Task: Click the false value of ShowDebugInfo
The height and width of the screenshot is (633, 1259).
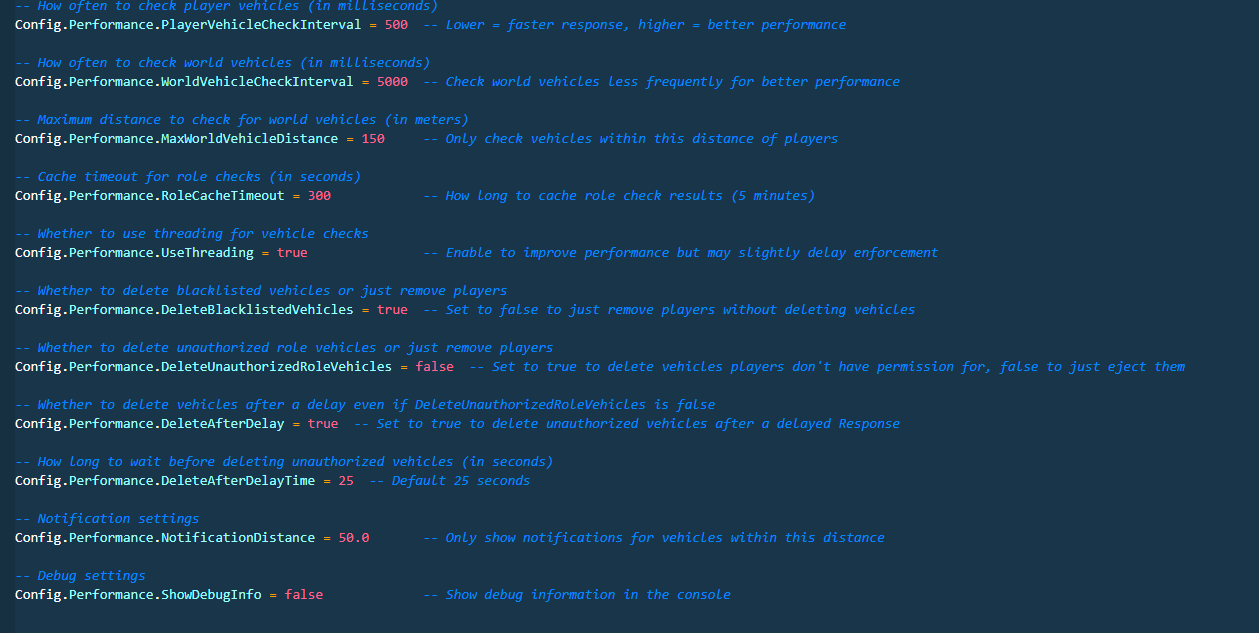Action: [x=304, y=594]
